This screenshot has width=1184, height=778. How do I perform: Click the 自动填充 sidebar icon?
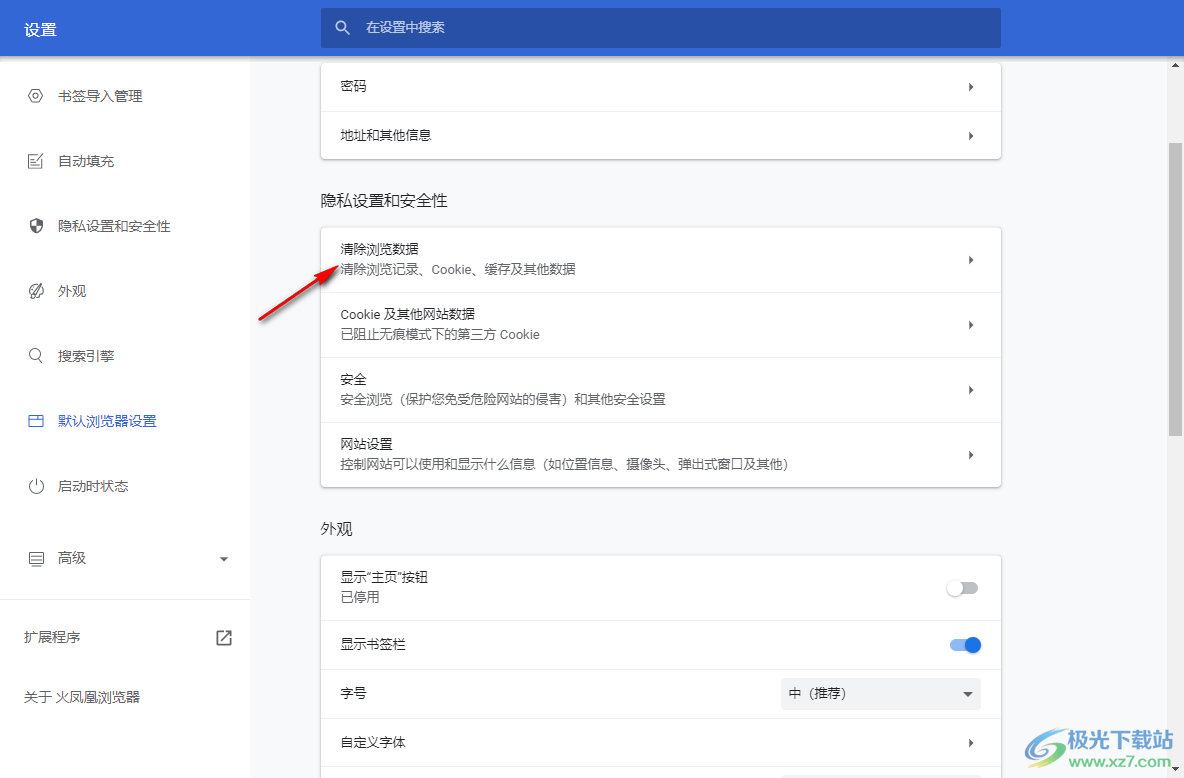pyautogui.click(x=35, y=161)
